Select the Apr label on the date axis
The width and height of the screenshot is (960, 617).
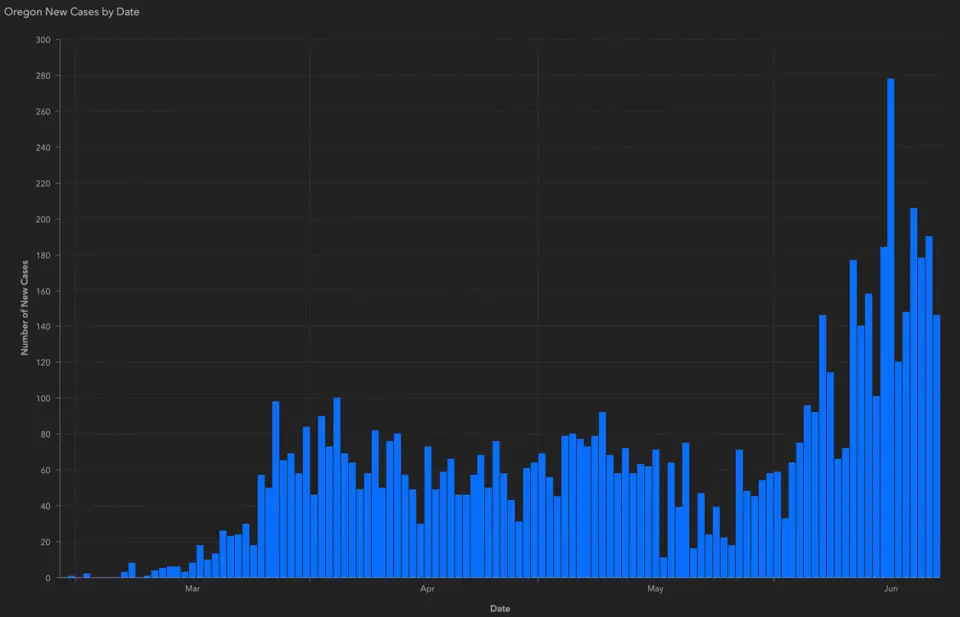click(427, 589)
